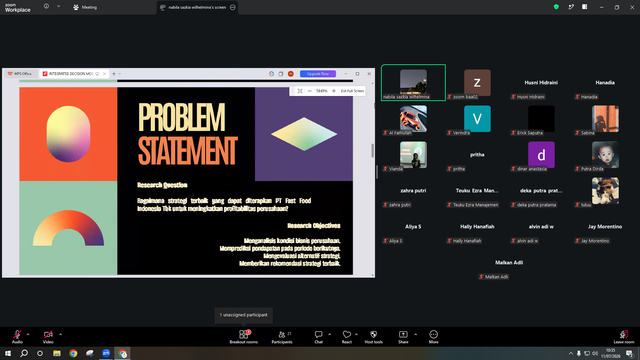Click the Jay Morentino participant name
Viewport: 640px width, 360px height.
[605, 227]
